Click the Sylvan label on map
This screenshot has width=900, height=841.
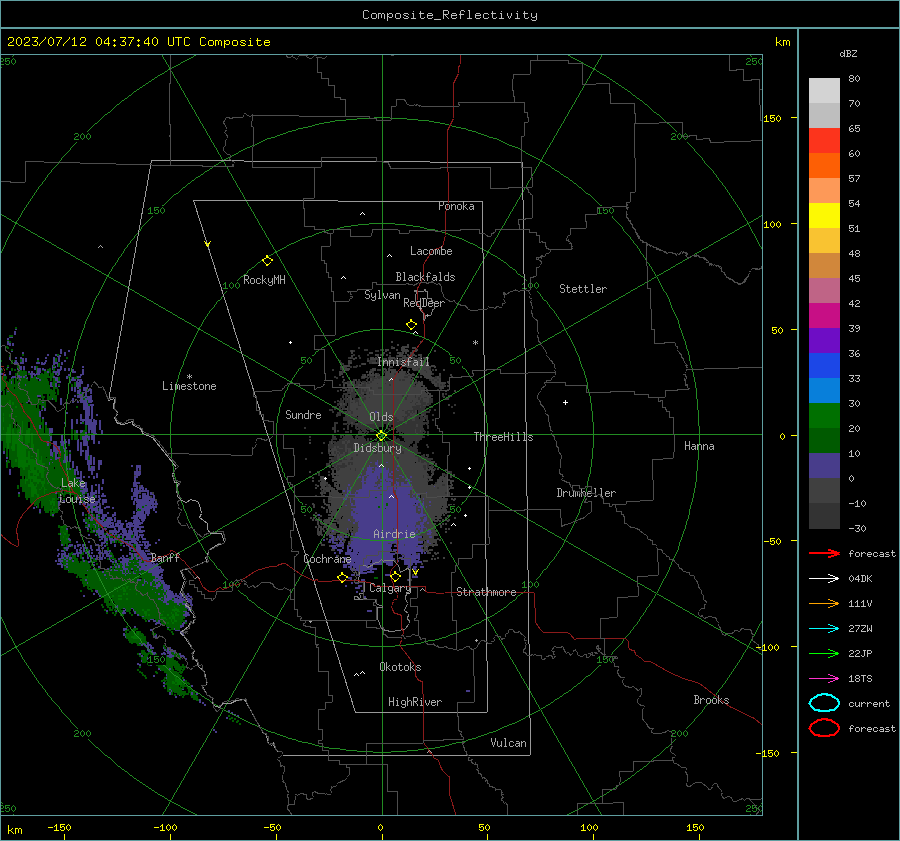382,295
